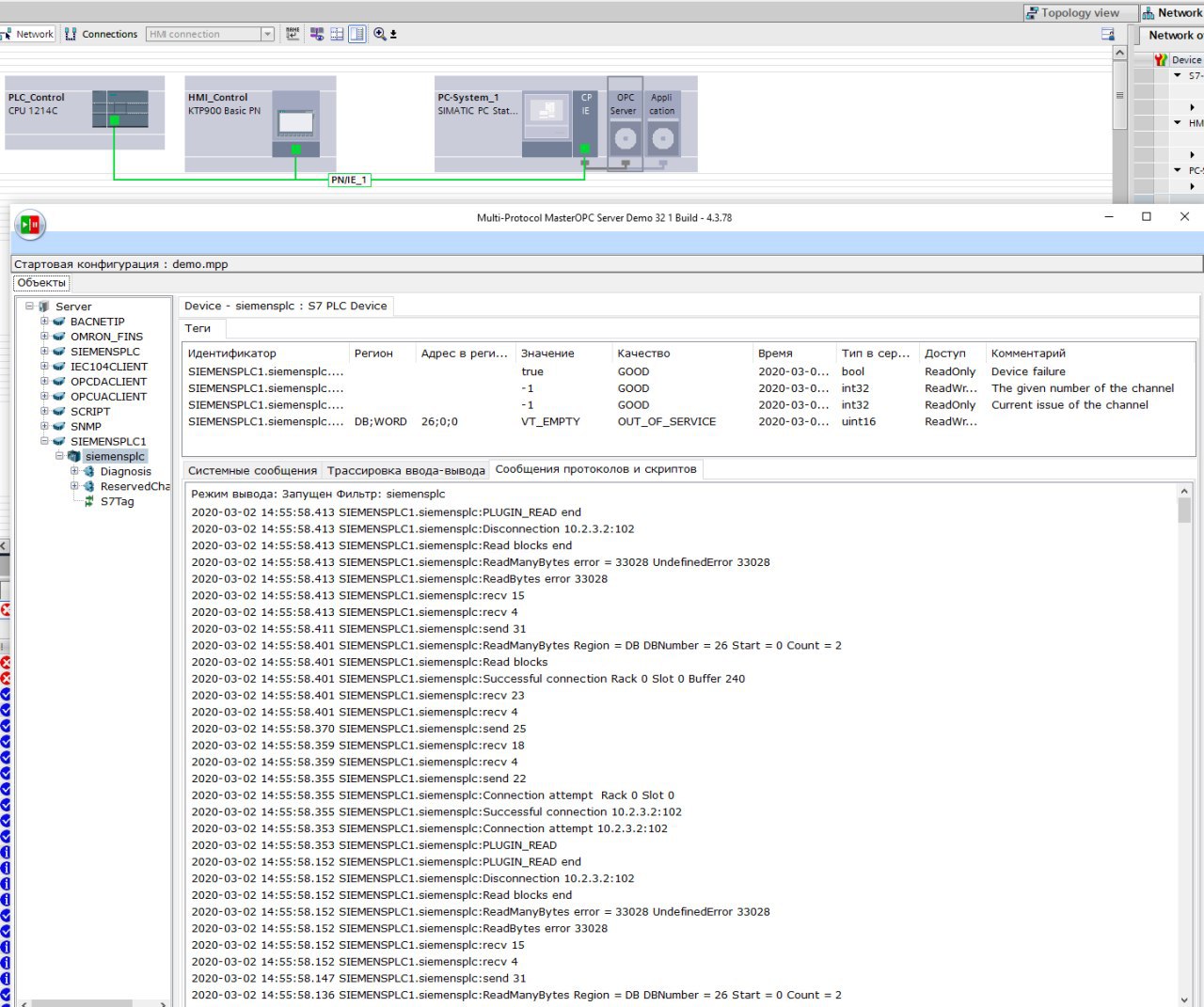Open the zoom dropdown arrow
The width and height of the screenshot is (1204, 1007).
393,34
